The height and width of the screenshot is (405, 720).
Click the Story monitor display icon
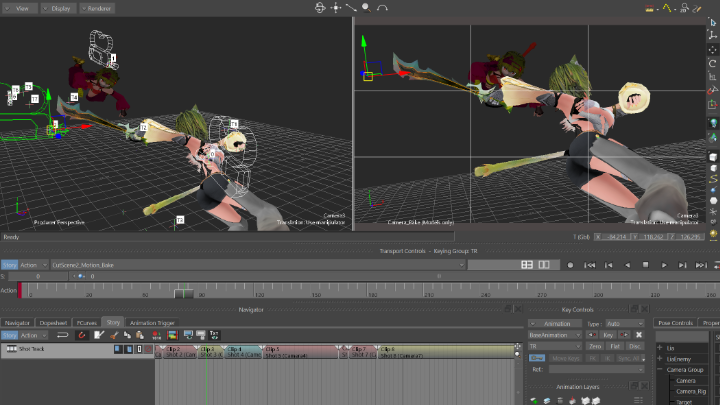[188, 335]
